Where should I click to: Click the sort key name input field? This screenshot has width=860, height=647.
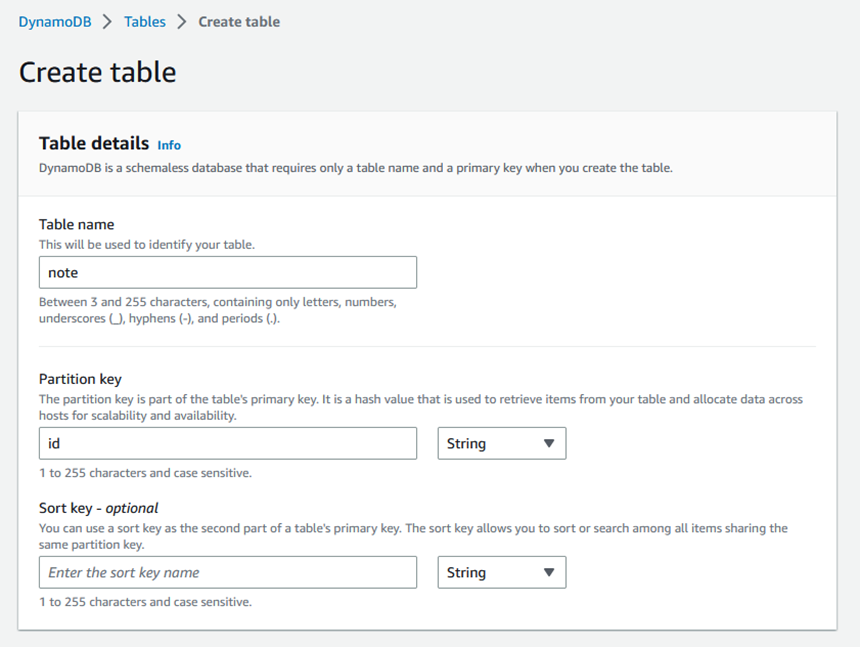(x=228, y=572)
